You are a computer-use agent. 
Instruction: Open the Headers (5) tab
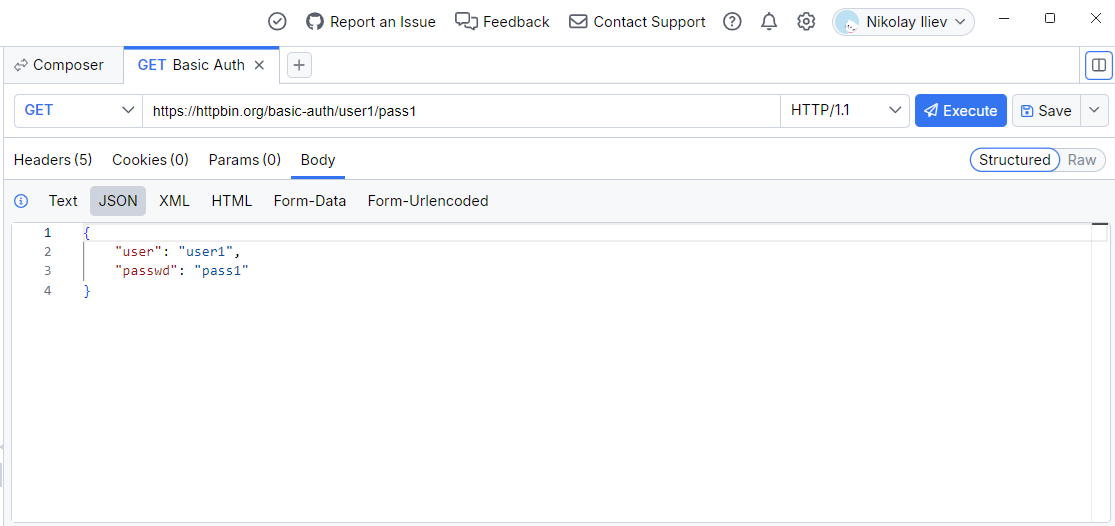53,160
